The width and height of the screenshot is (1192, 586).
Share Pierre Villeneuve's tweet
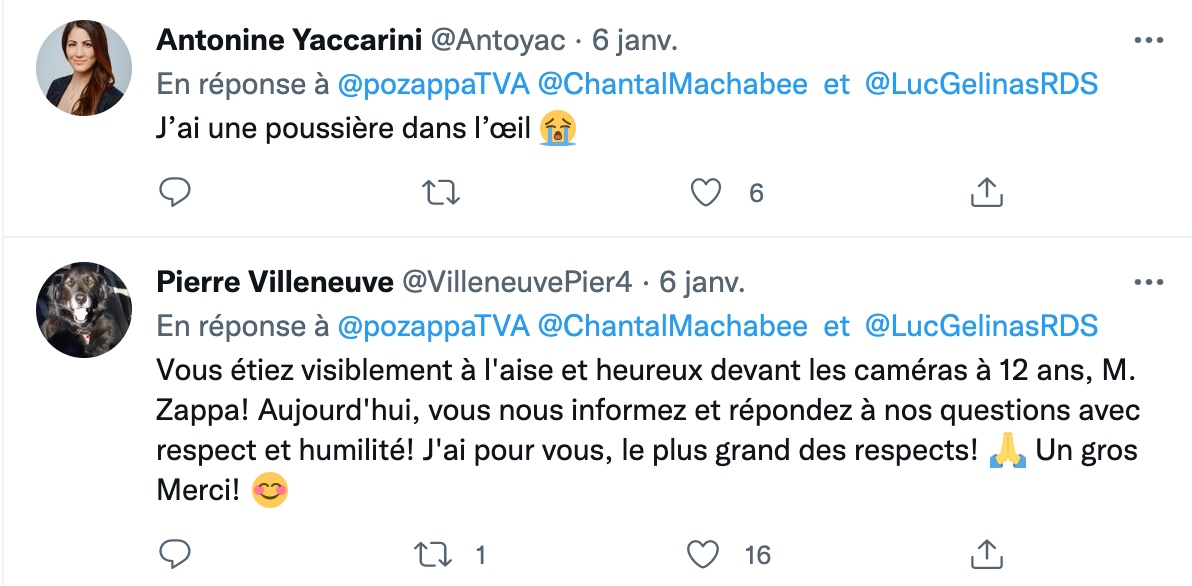(987, 555)
